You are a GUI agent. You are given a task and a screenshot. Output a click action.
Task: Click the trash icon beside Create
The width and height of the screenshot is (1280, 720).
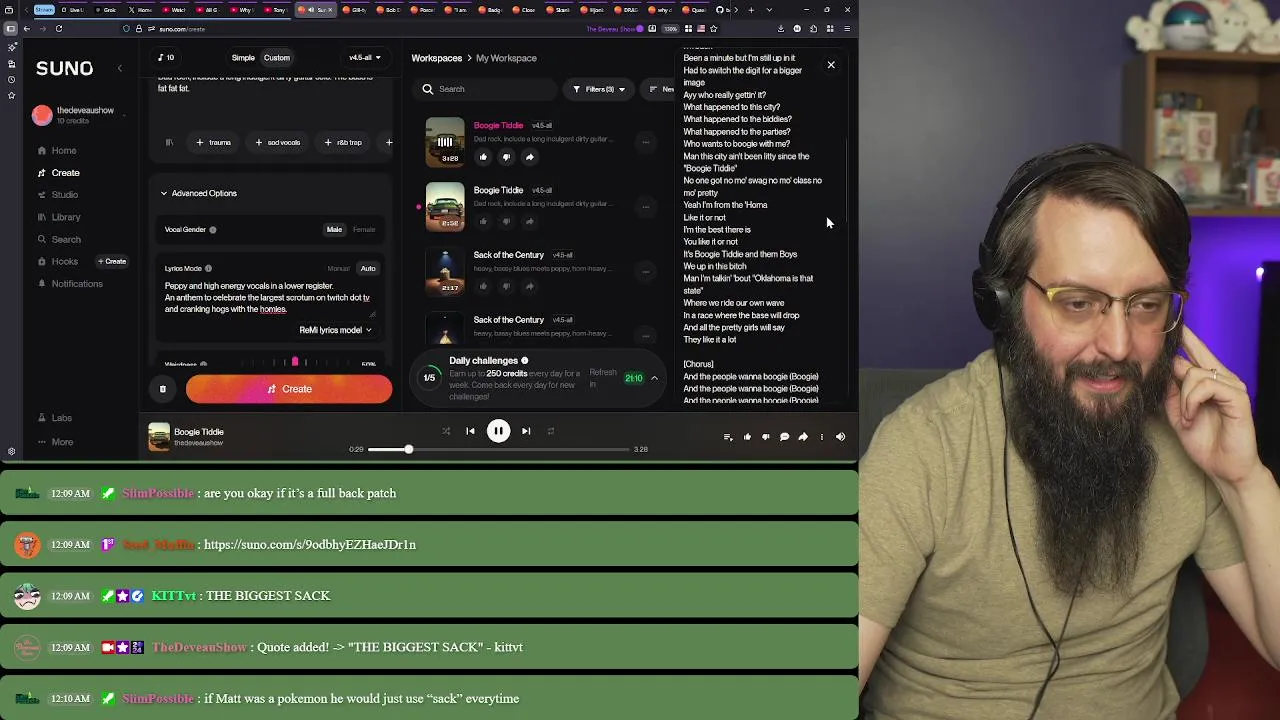coord(162,389)
